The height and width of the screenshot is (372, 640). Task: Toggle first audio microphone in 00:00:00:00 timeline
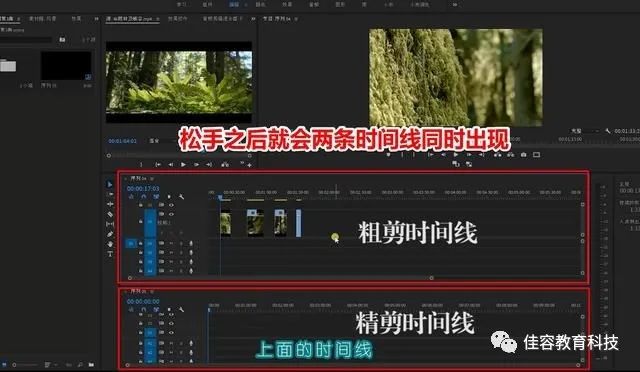pos(191,343)
